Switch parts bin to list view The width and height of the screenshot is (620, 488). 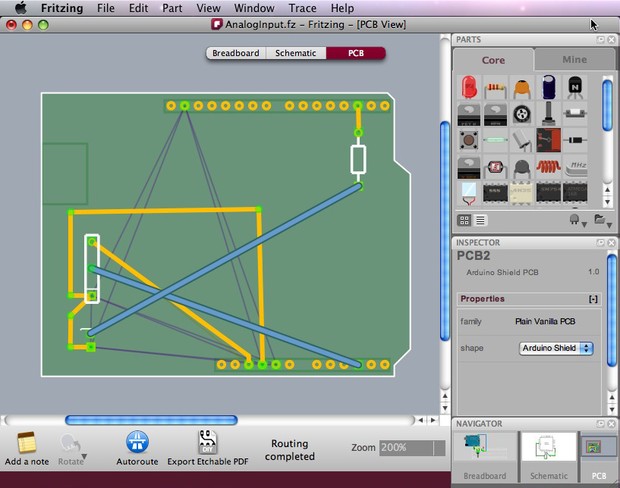tap(480, 220)
